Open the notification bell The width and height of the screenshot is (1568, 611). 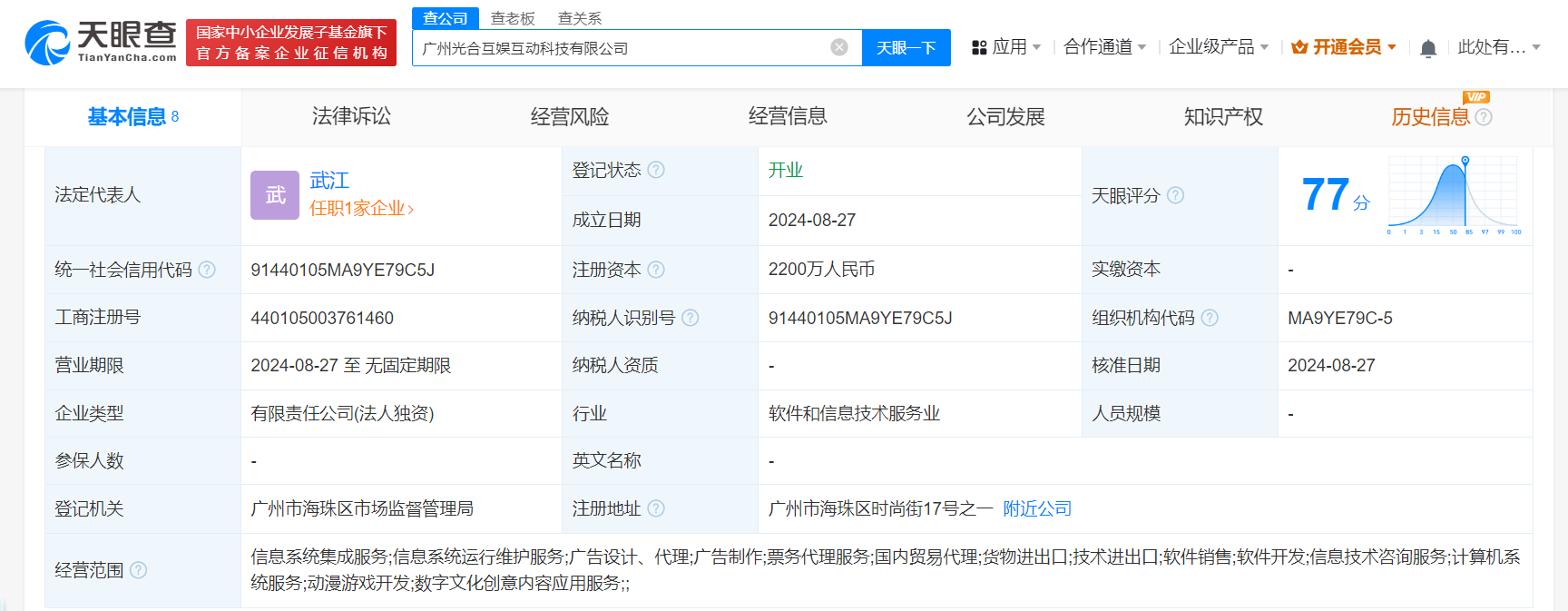1427,48
